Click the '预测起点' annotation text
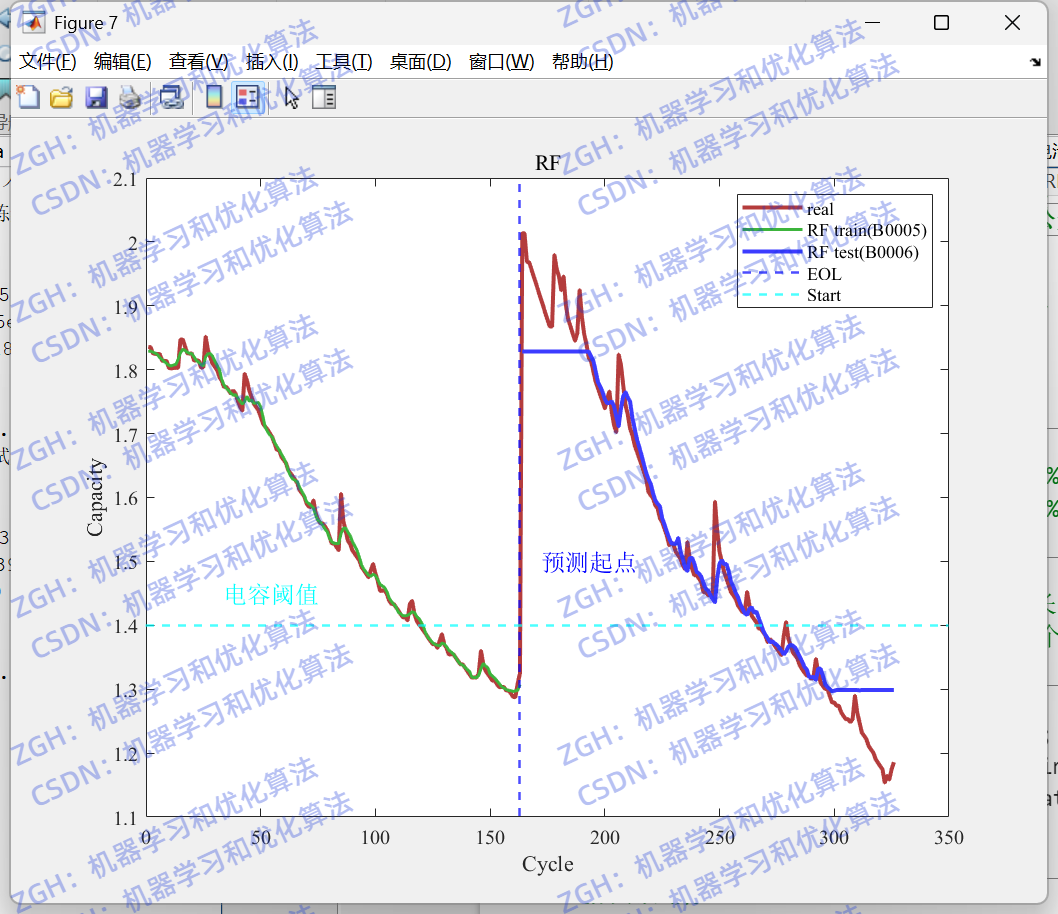Screen dimensions: 1058x914 coord(589,562)
